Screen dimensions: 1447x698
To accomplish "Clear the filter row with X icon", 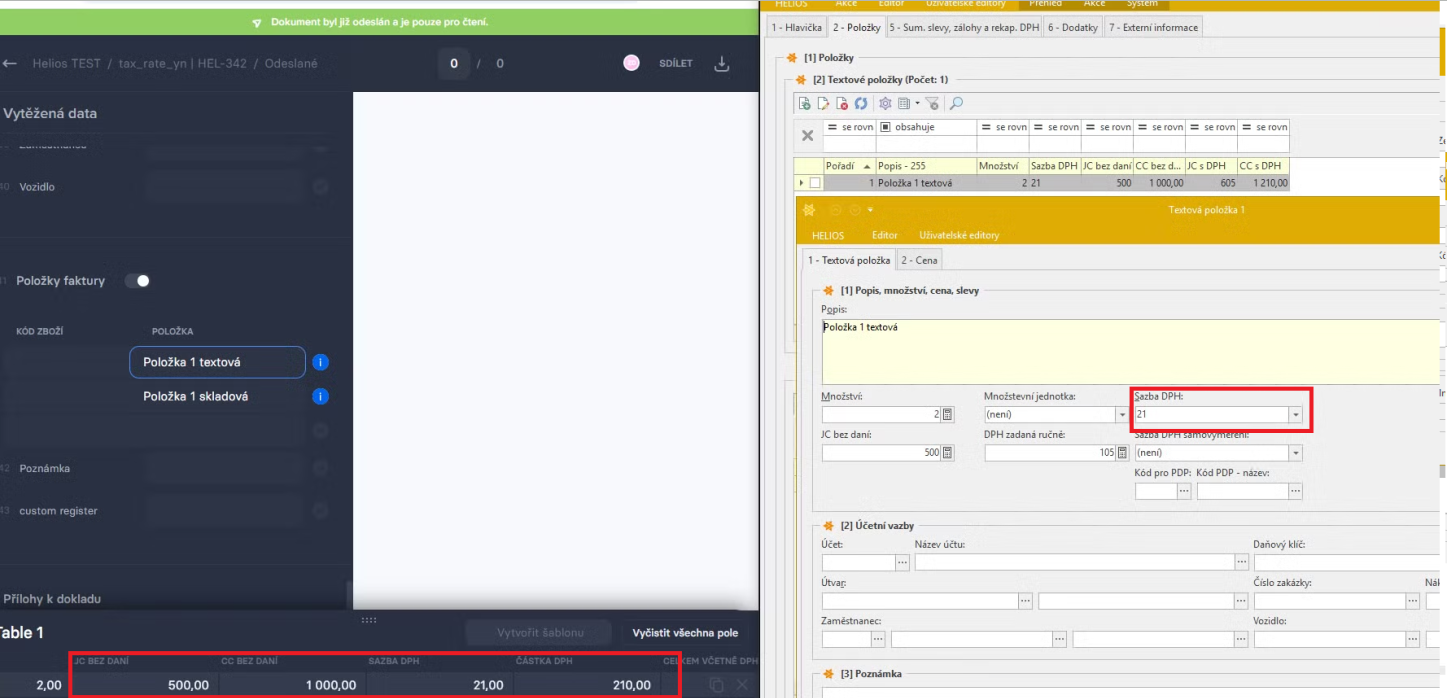I will pos(808,136).
